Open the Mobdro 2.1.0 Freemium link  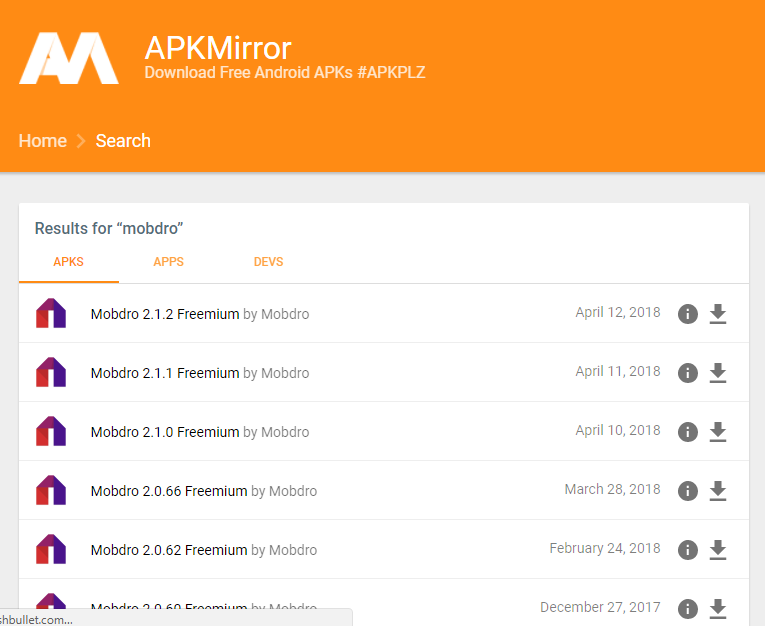pos(165,432)
